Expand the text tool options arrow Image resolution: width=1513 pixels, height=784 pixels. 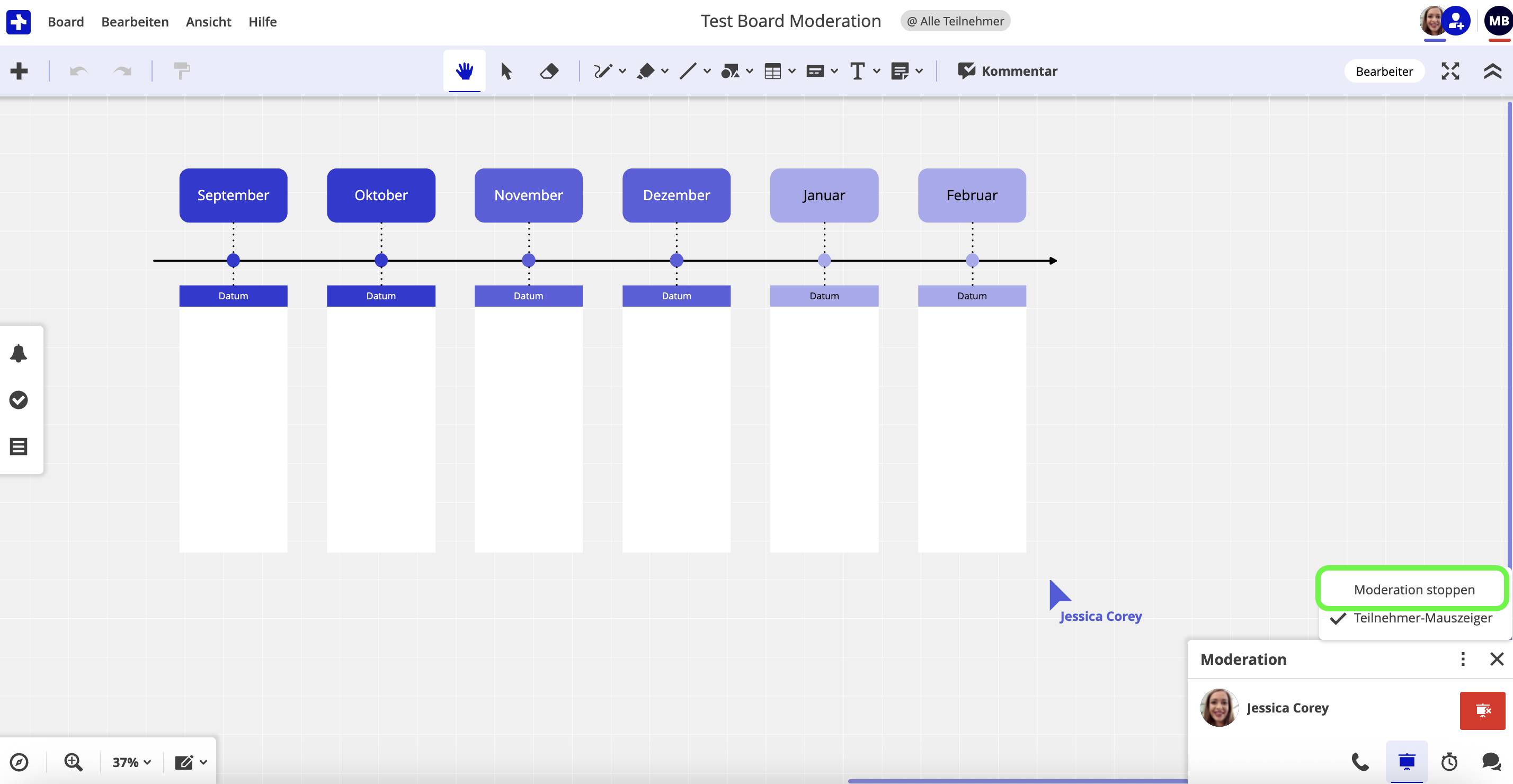[876, 71]
